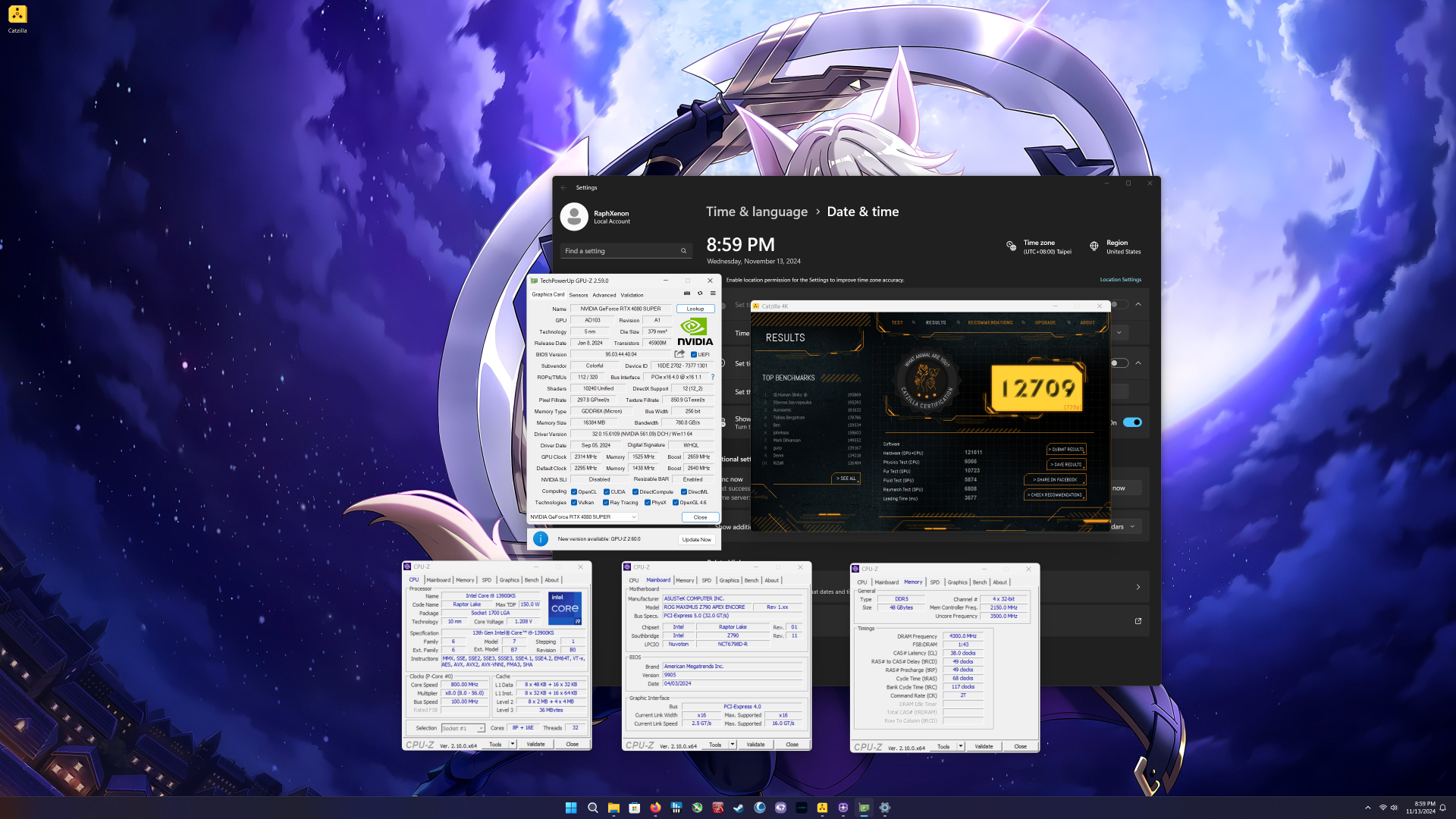Image resolution: width=1456 pixels, height=819 pixels.
Task: Click the RaphXenon account avatar
Action: [574, 217]
